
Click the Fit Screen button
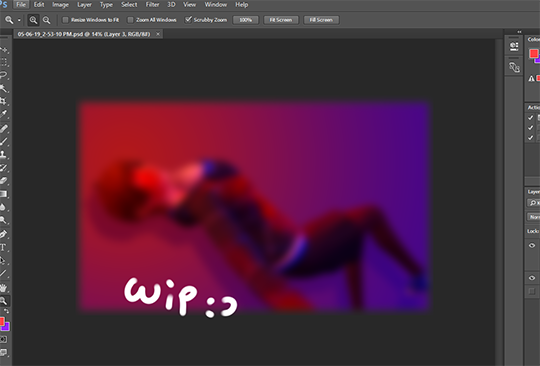(x=281, y=20)
